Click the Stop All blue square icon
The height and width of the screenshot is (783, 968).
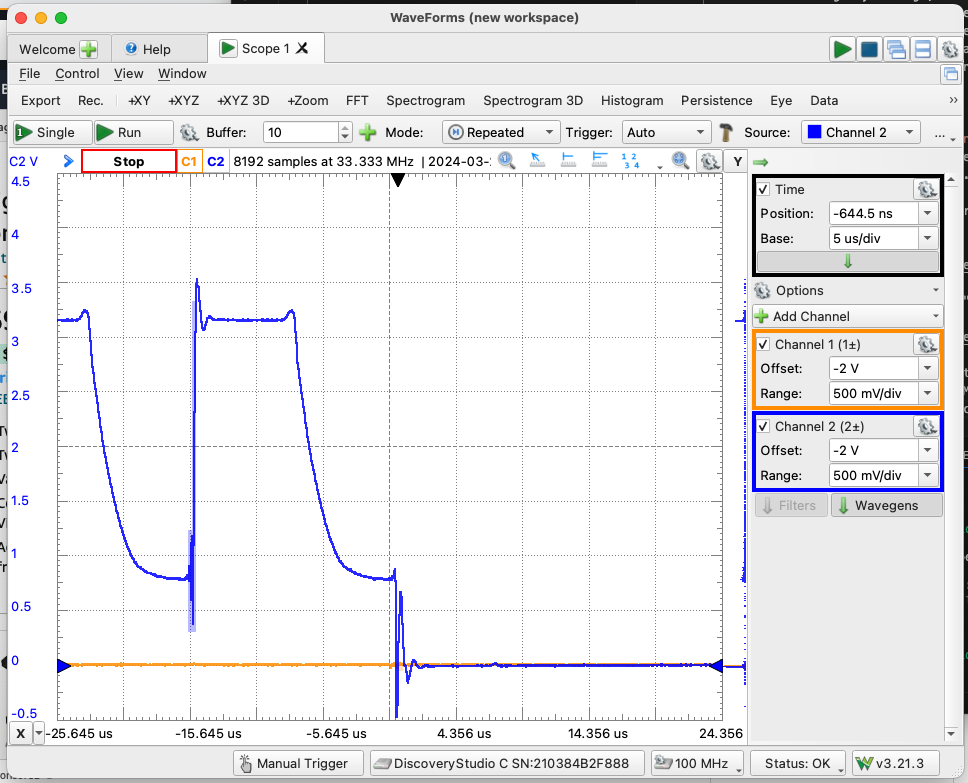[x=869, y=48]
